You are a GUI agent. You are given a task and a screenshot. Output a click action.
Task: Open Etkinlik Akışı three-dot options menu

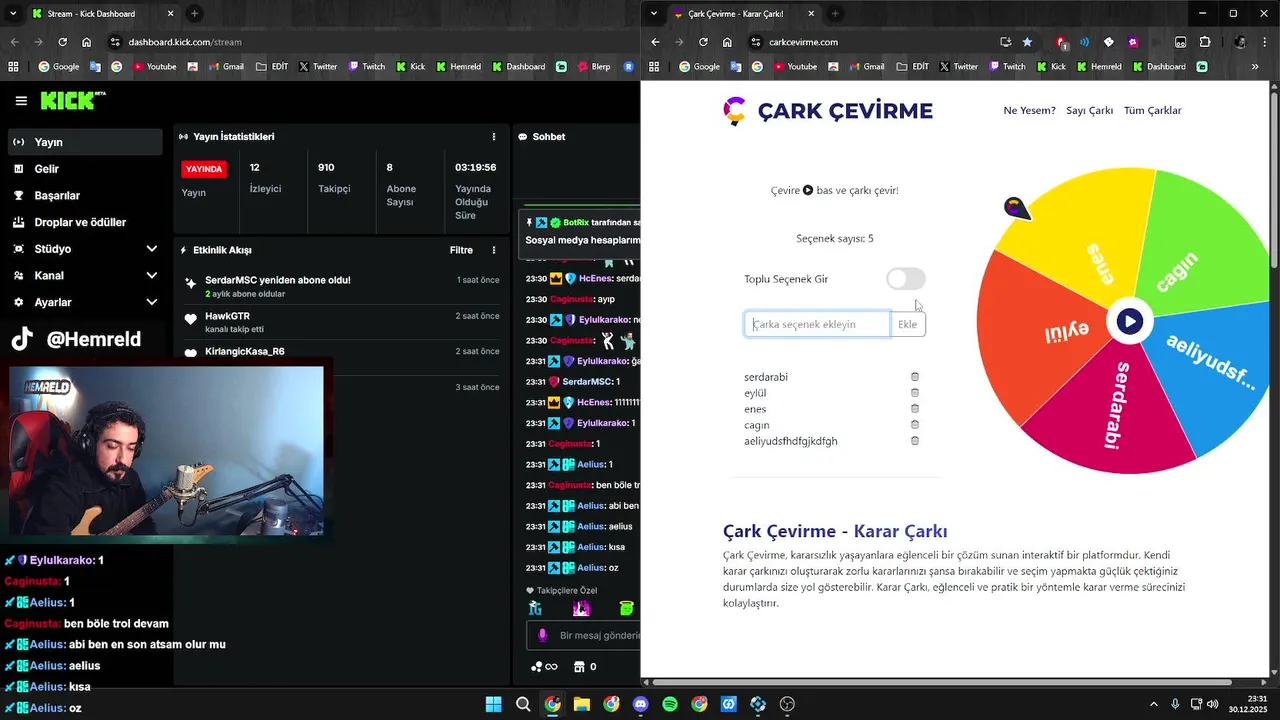click(493, 250)
